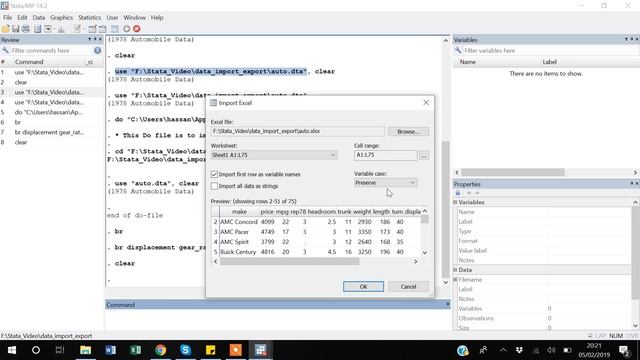Show hidden tray icons chevron
Image resolution: width=640 pixels, height=360 pixels.
tap(503, 350)
